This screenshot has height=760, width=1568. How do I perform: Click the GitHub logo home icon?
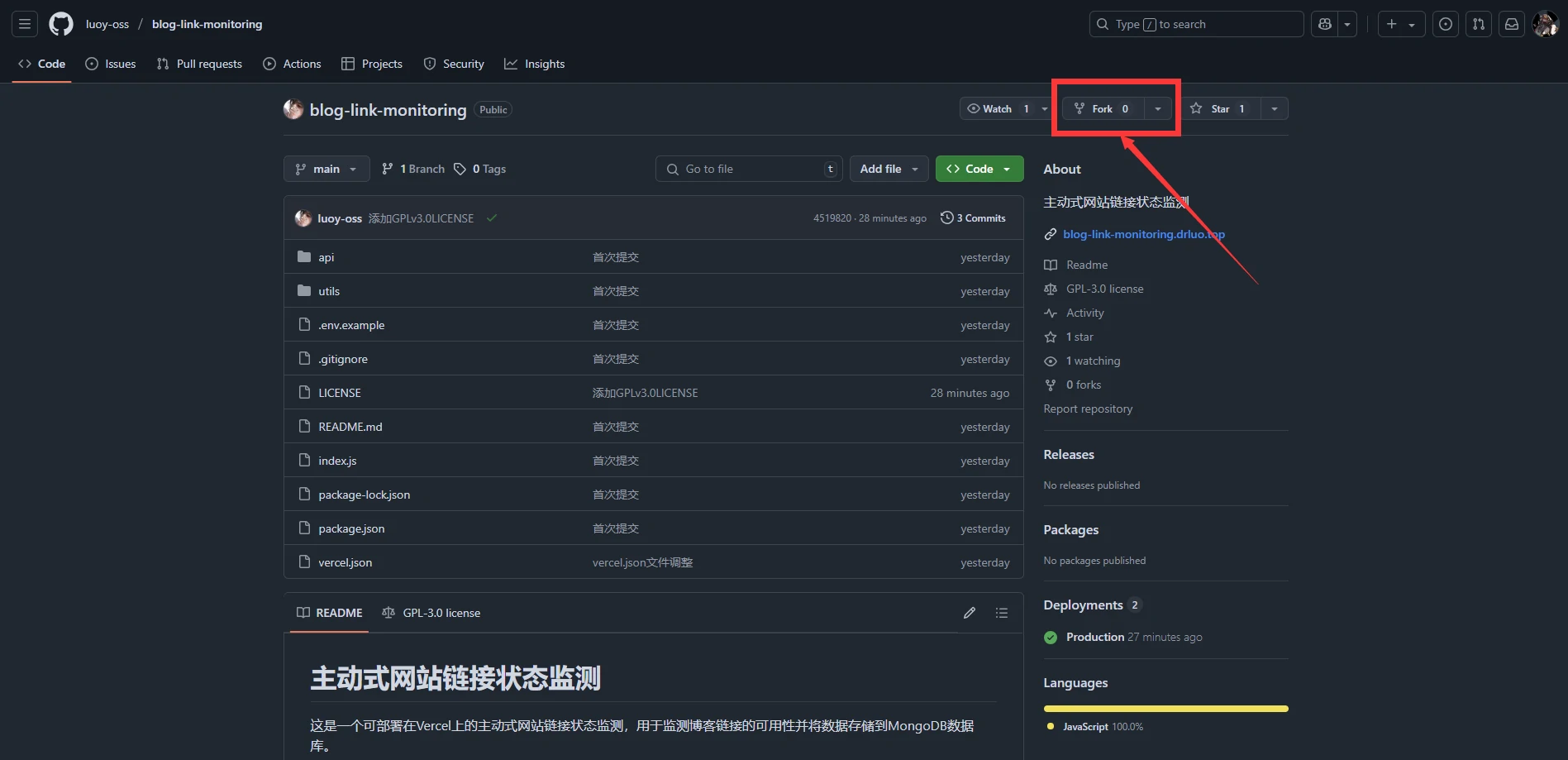[x=61, y=24]
